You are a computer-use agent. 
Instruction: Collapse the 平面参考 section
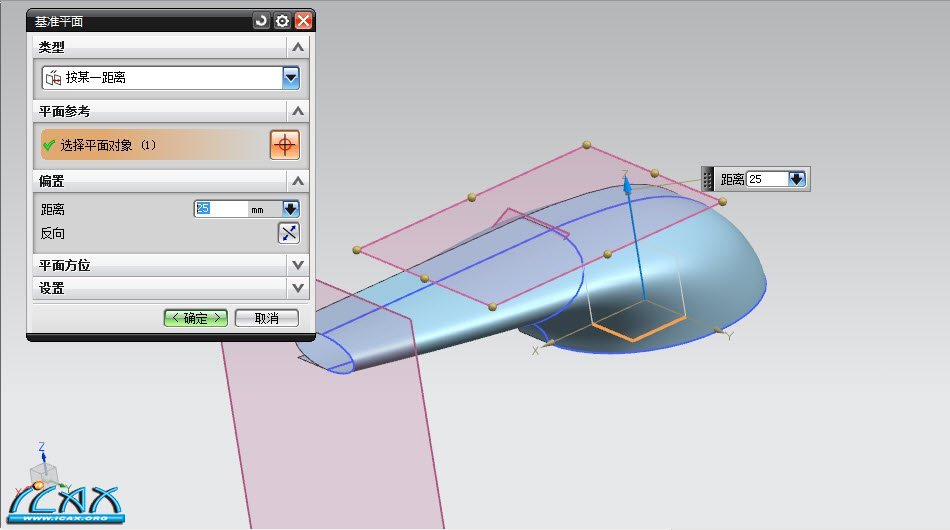point(297,111)
